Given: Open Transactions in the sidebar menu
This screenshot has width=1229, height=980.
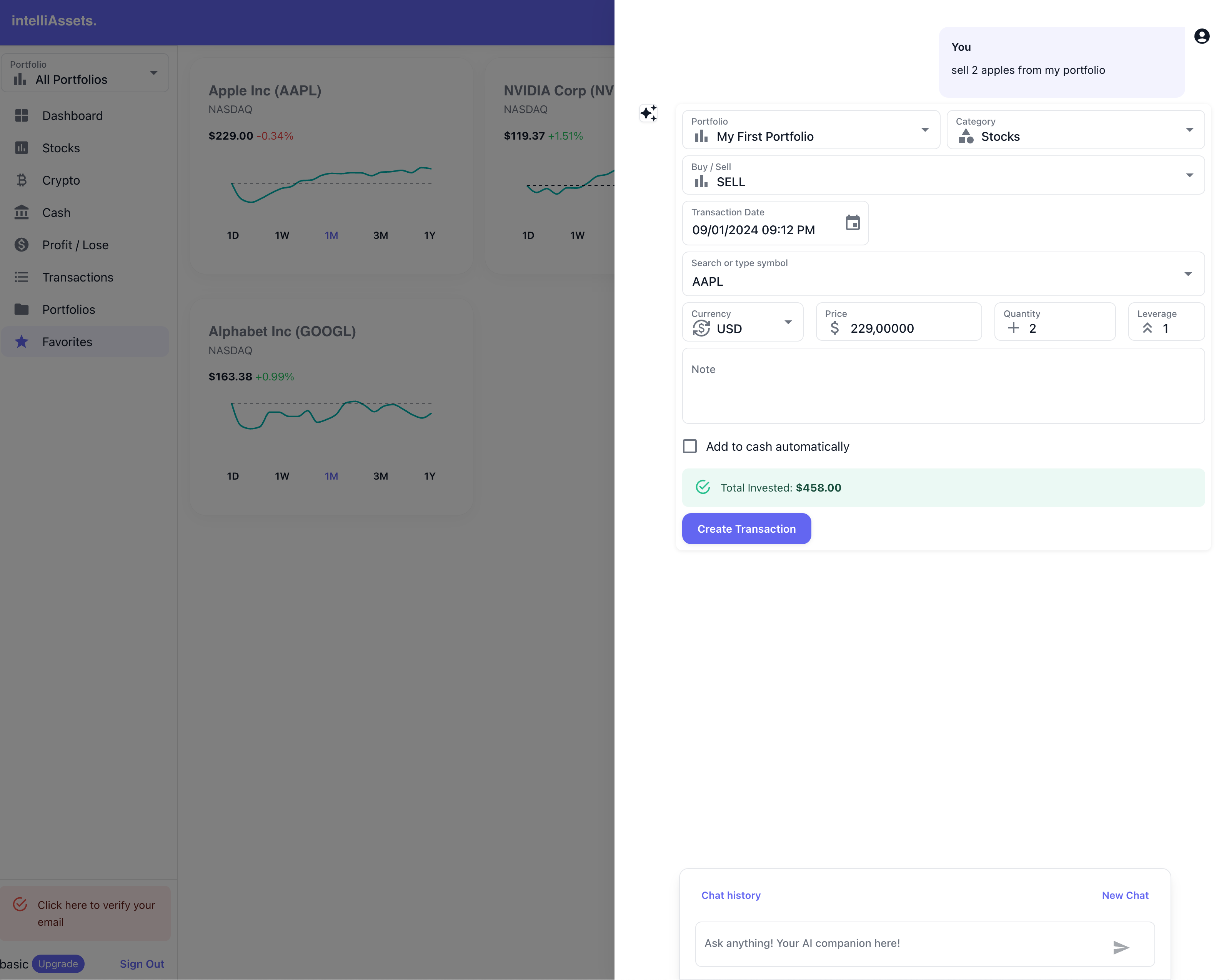Looking at the screenshot, I should pyautogui.click(x=78, y=277).
